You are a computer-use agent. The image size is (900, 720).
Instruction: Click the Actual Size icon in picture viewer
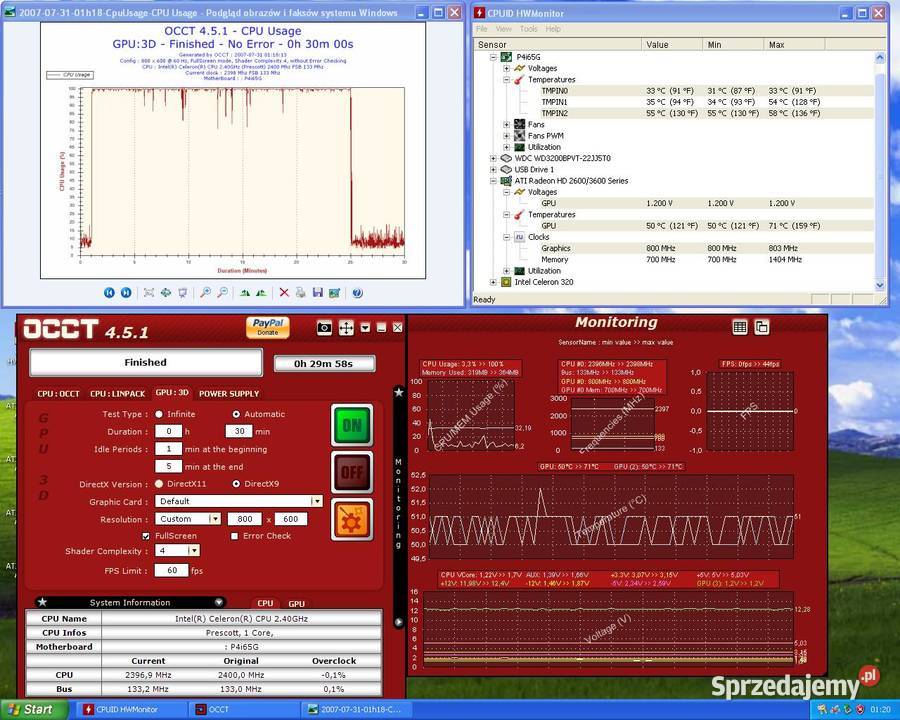pyautogui.click(x=165, y=293)
